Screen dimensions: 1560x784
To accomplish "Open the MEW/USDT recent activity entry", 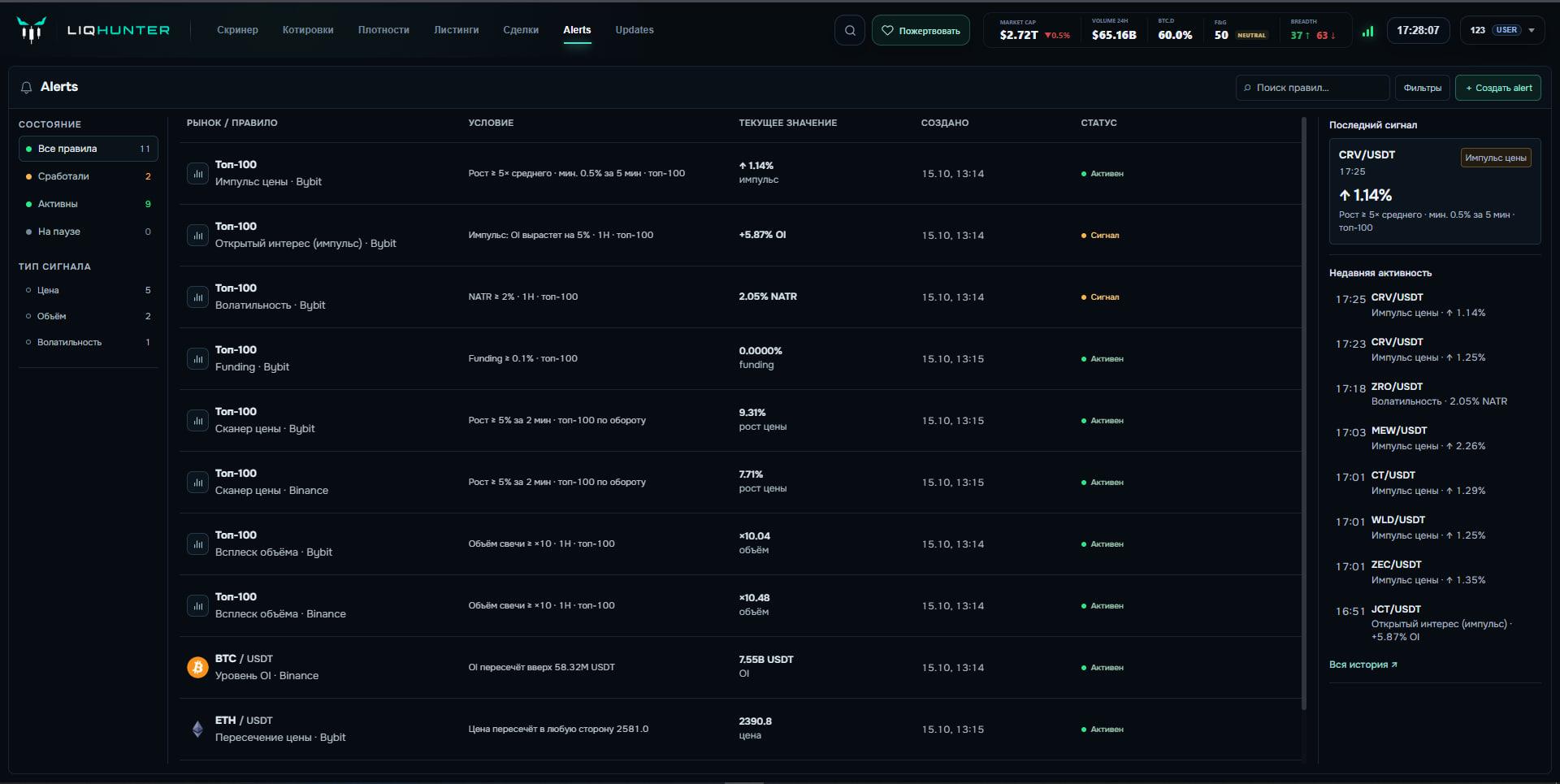I will (1435, 438).
